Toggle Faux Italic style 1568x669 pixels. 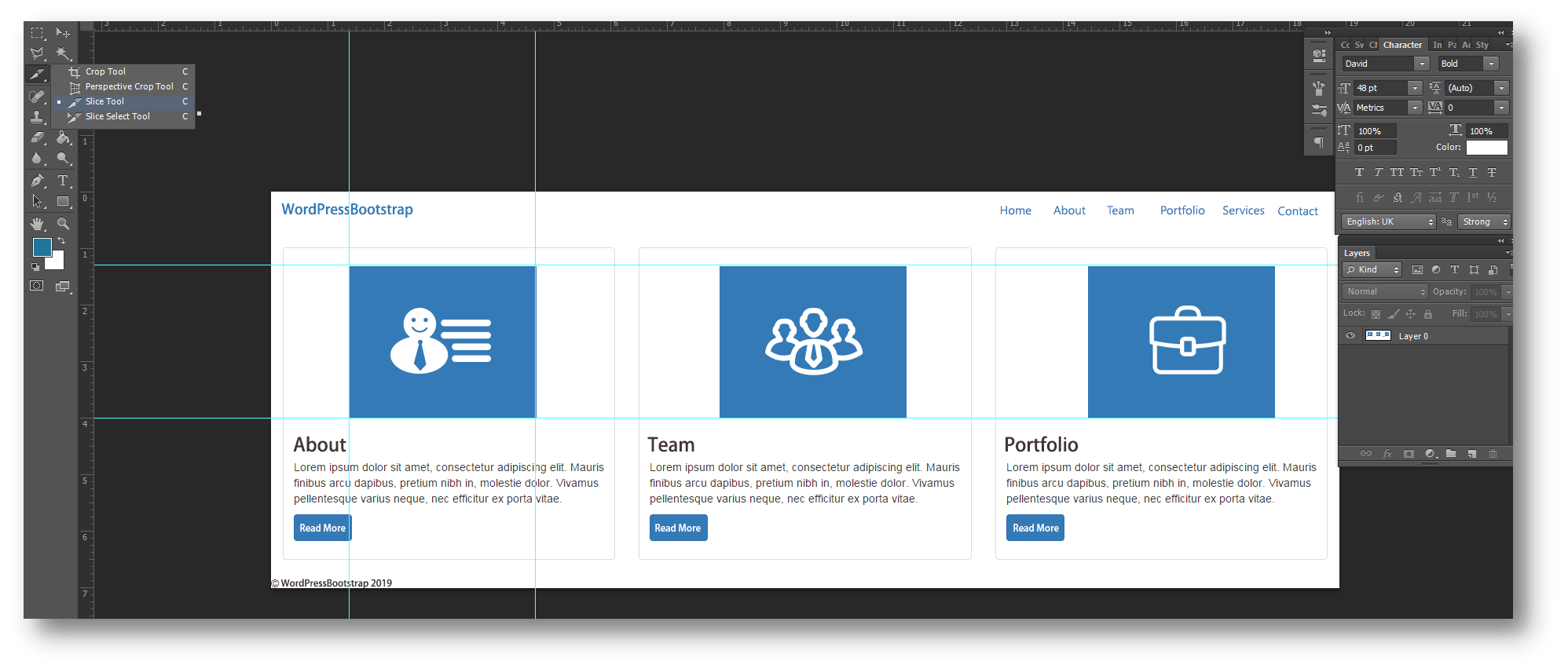(1378, 172)
